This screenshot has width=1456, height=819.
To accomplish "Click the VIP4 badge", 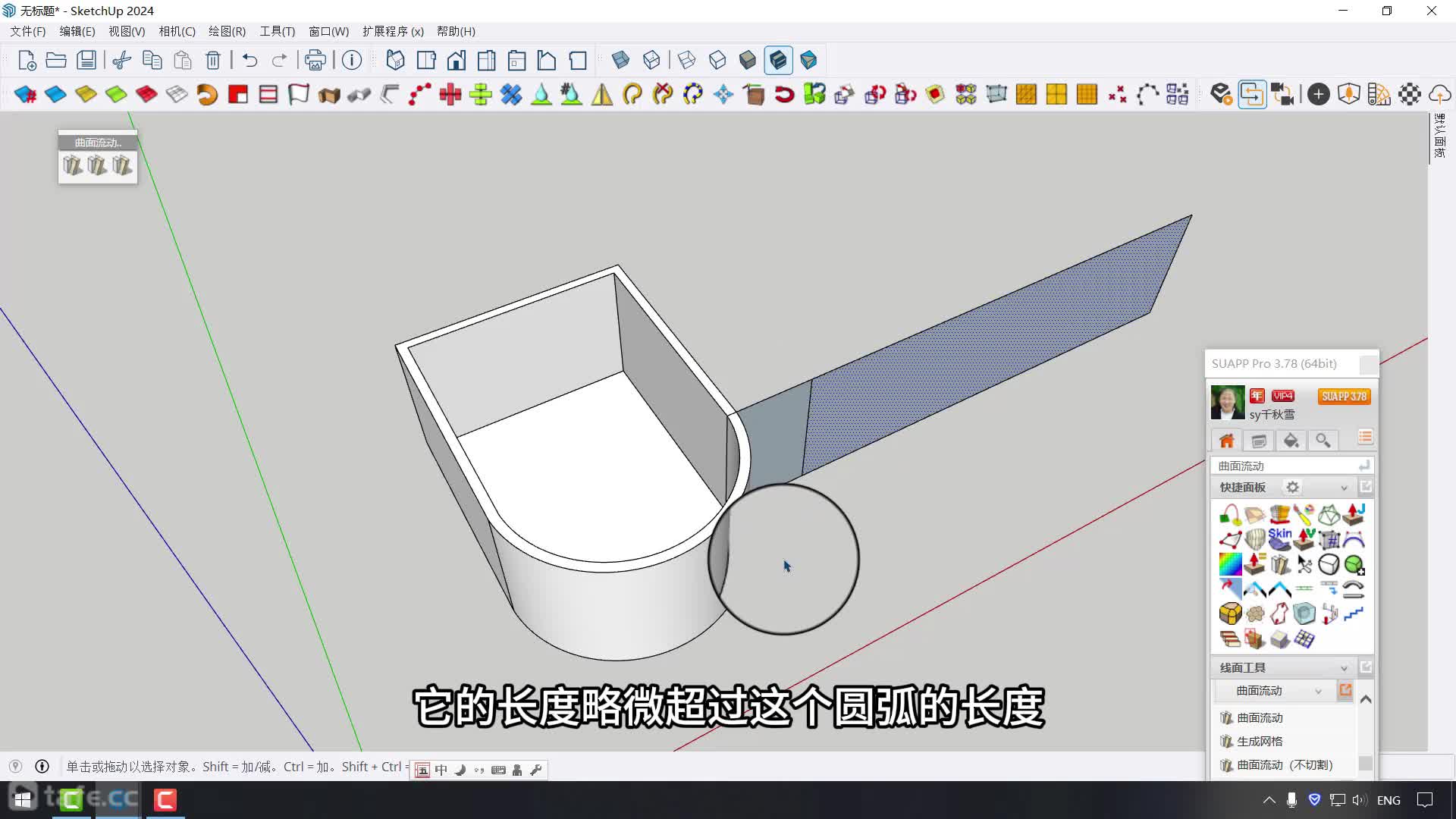I will point(1282,396).
